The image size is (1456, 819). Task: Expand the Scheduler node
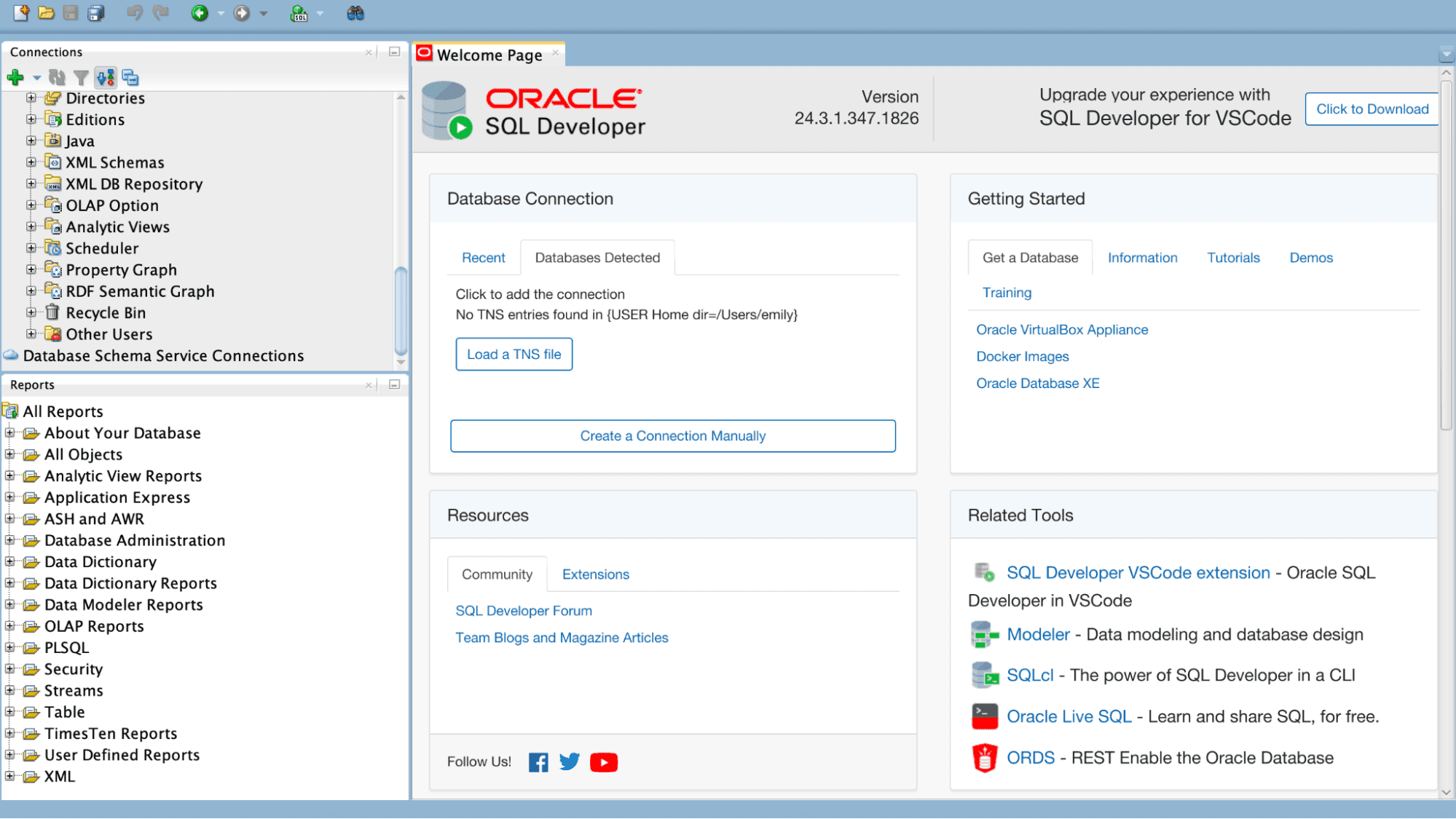(x=31, y=248)
